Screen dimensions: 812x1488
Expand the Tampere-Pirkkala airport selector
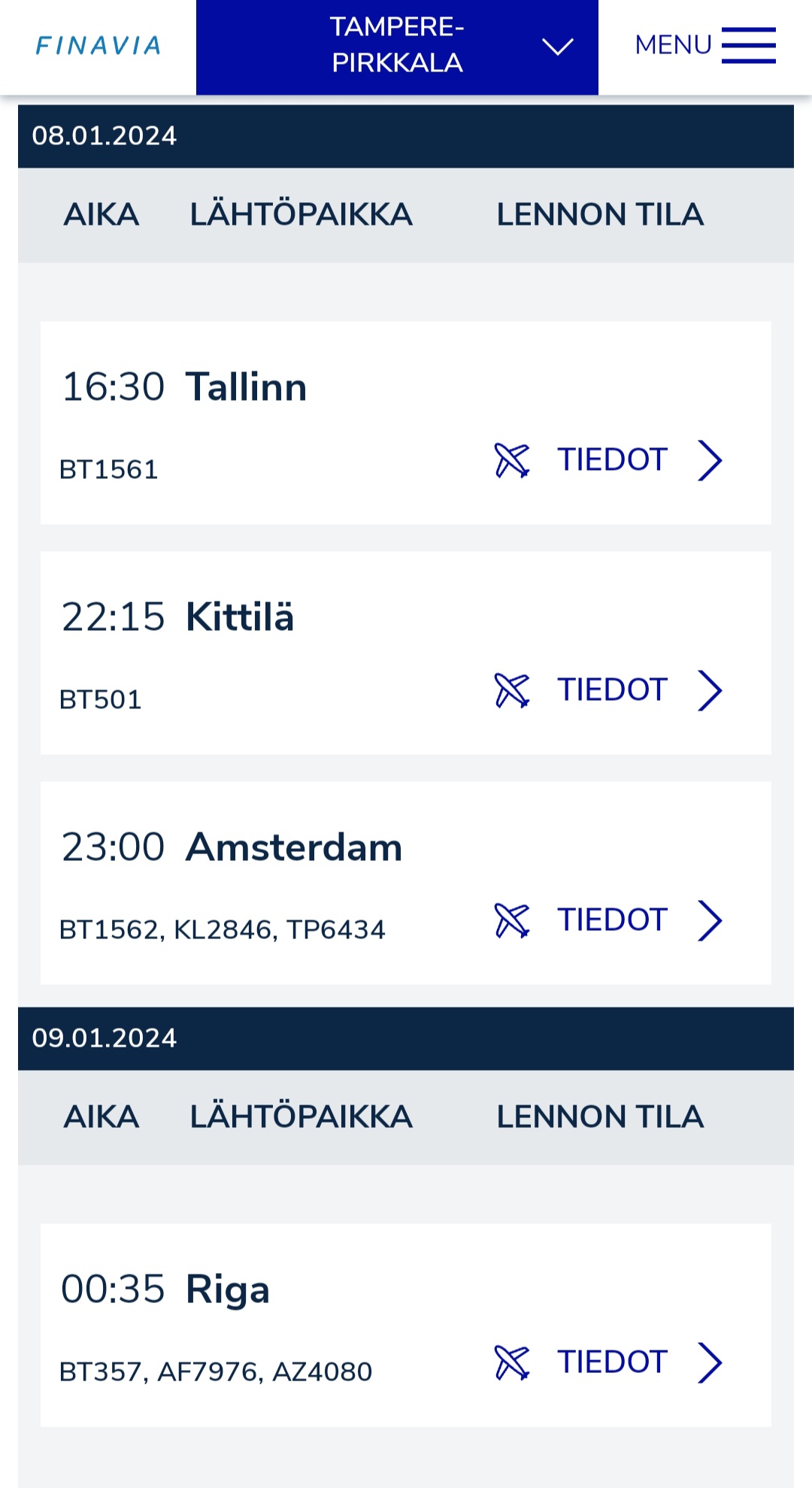tap(557, 47)
